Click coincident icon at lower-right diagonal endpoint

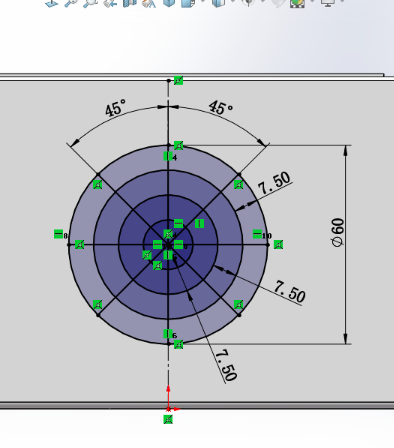[x=239, y=304]
